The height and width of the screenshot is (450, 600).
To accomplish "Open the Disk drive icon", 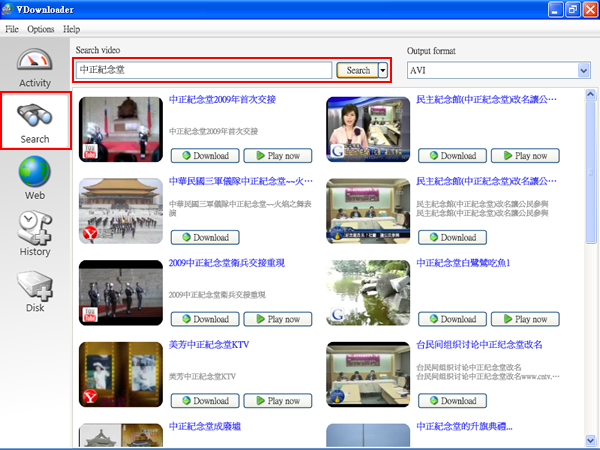I will pos(34,285).
